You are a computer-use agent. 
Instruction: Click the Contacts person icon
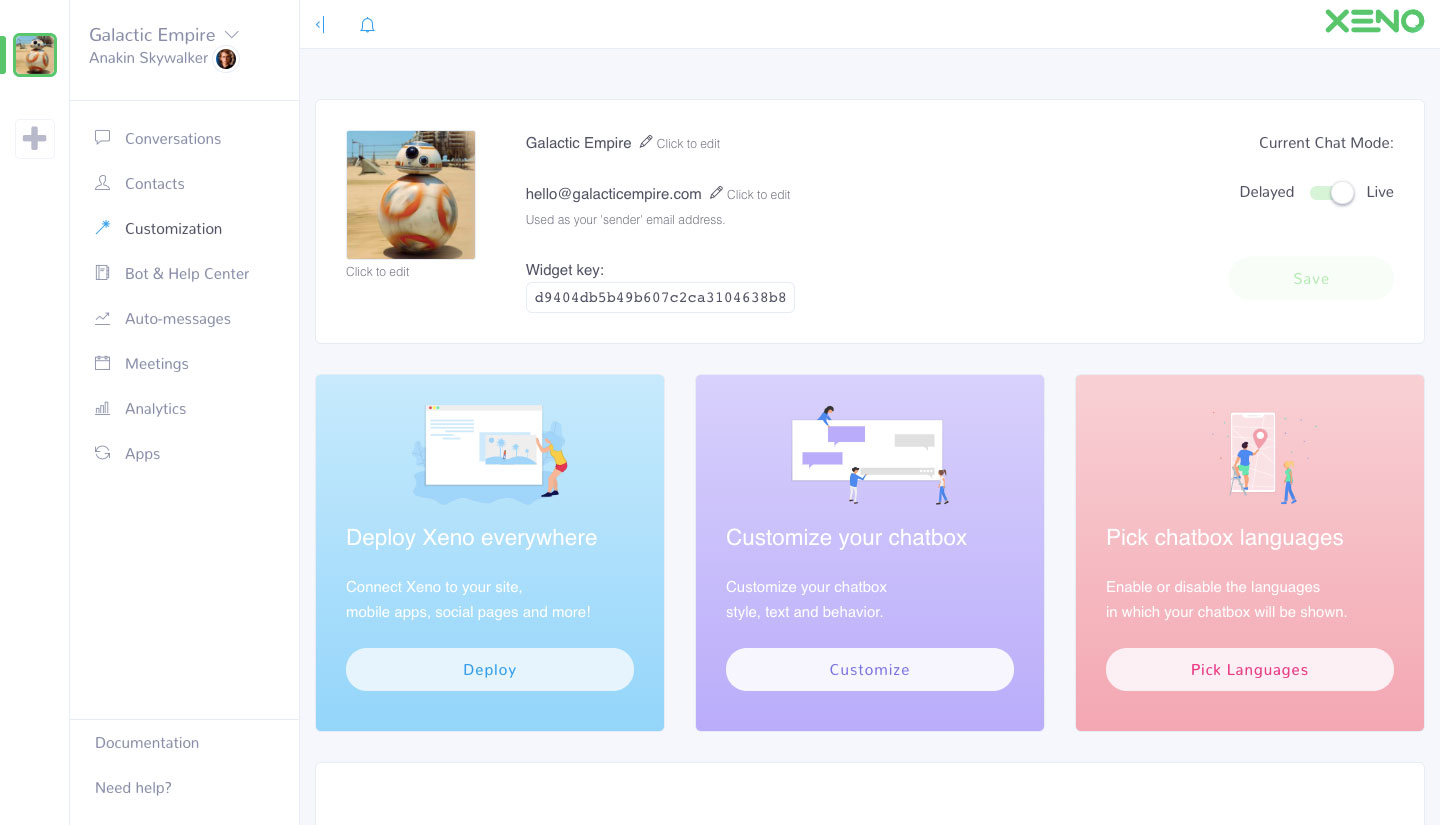tap(102, 183)
